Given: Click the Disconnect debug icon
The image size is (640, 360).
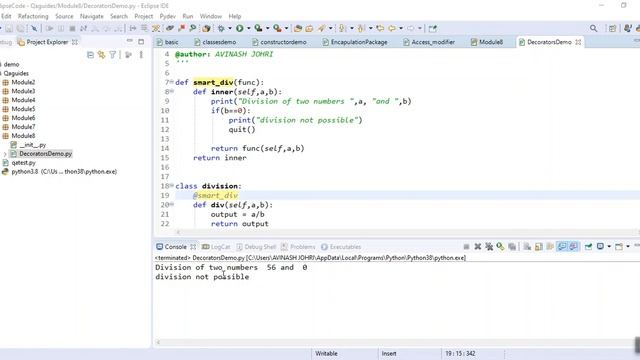Looking at the screenshot, I should click(x=83, y=28).
